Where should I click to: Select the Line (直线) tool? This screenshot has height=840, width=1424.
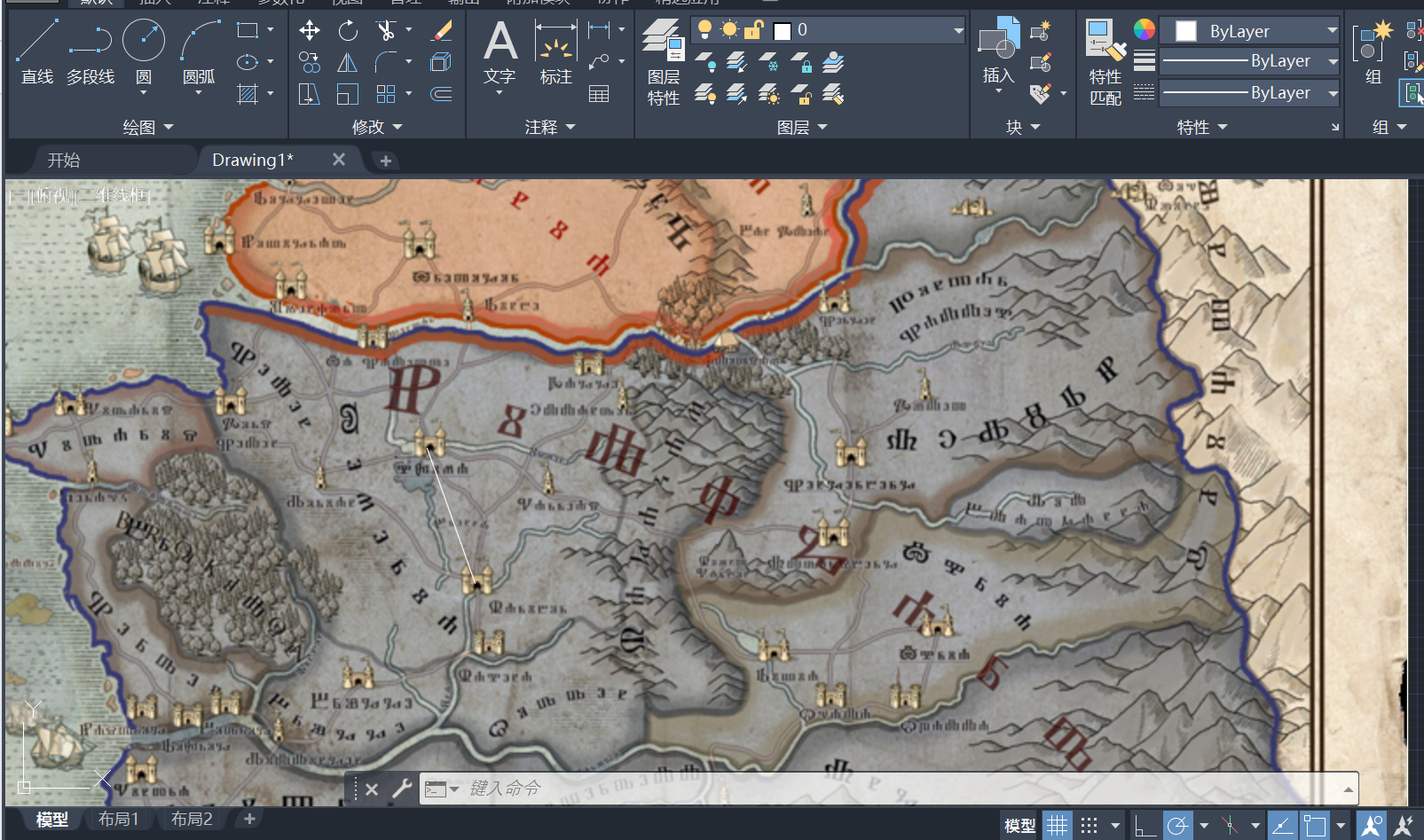pos(37,52)
